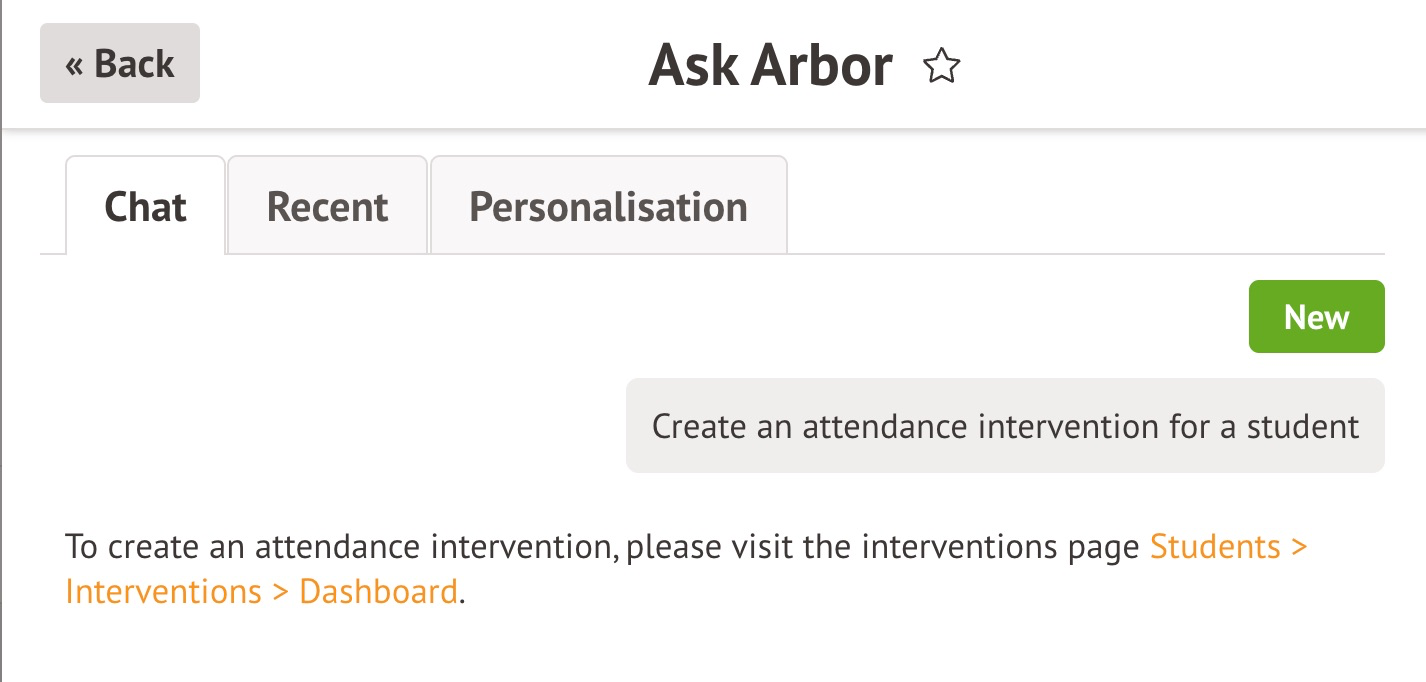Click the Ask Arbor page title
Image resolution: width=1426 pixels, height=682 pixels.
(770, 66)
